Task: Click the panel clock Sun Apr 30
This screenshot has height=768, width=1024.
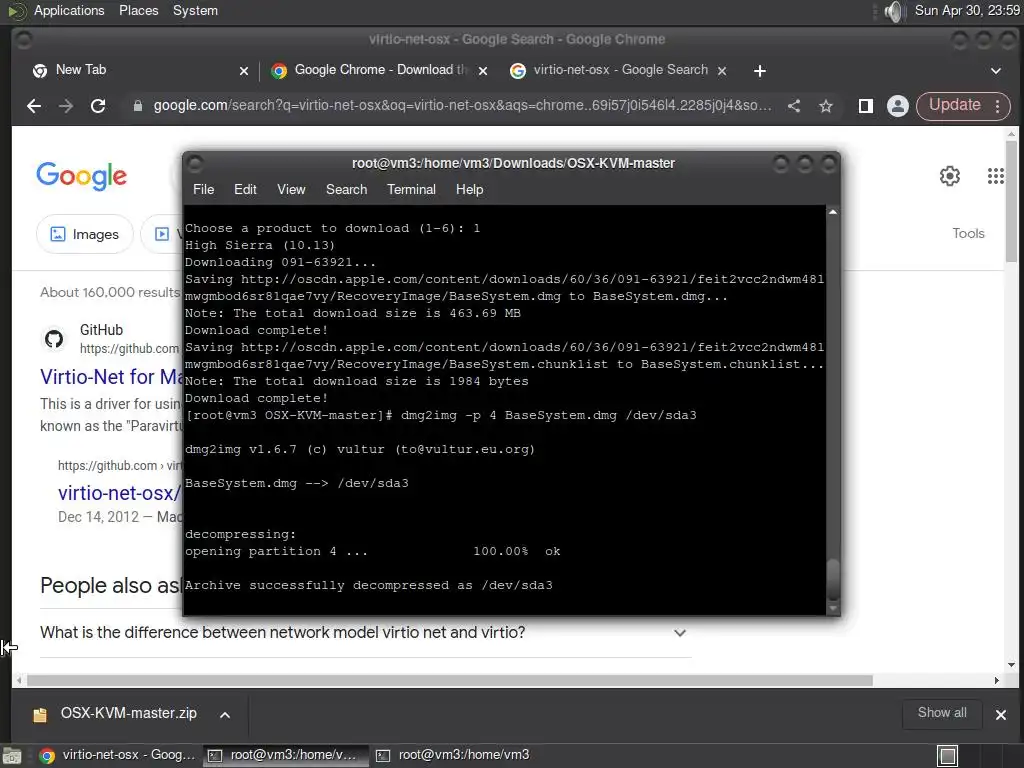Action: pyautogui.click(x=967, y=10)
